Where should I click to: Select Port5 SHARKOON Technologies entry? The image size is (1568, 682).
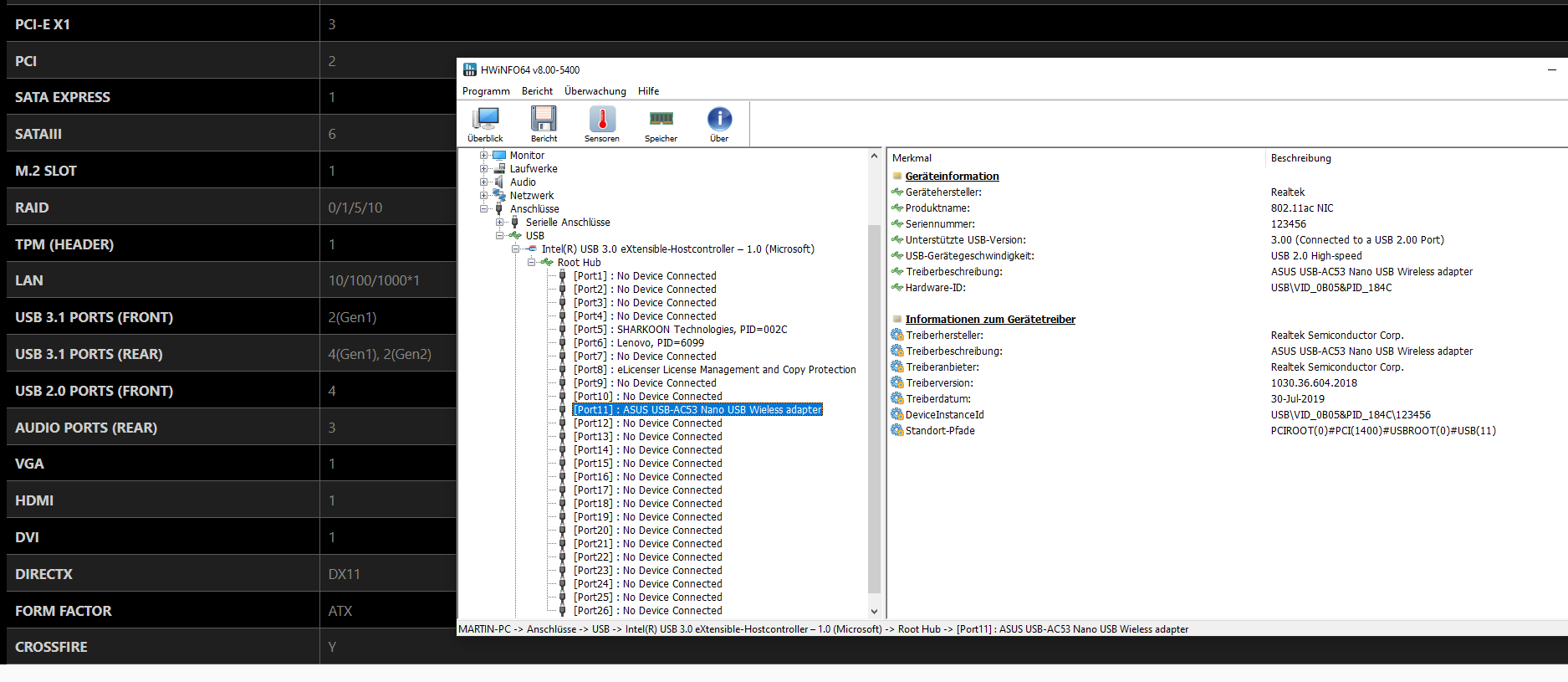point(680,330)
